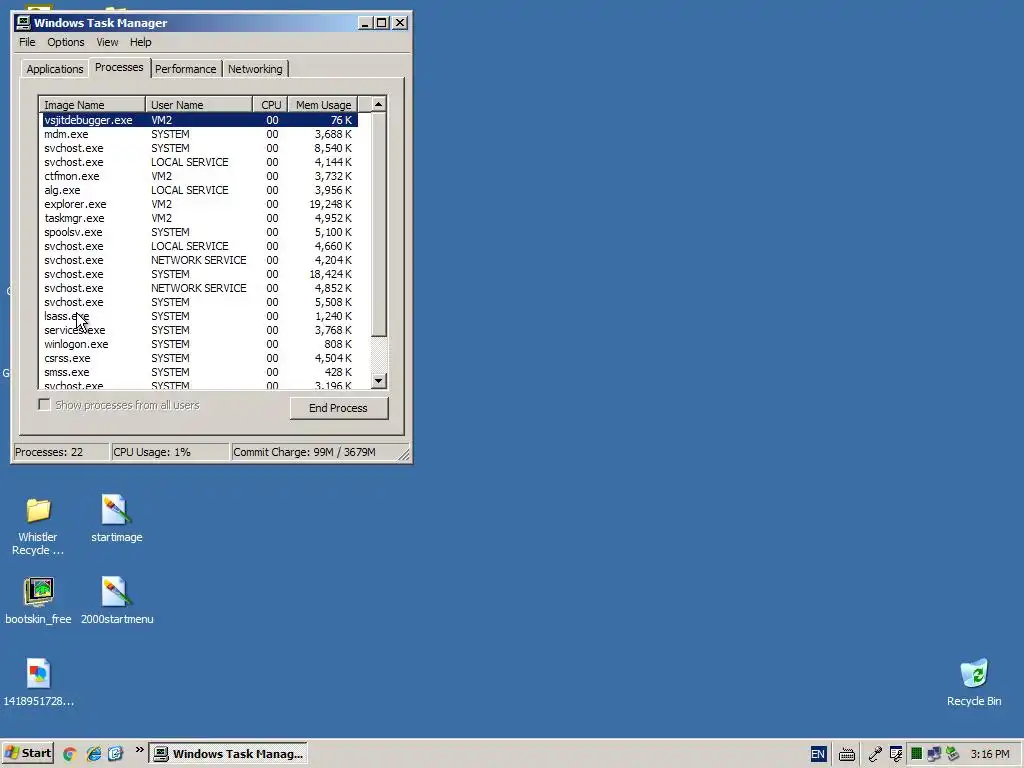Image resolution: width=1024 pixels, height=768 pixels.
Task: Launch Chrome from quick launch
Action: (x=69, y=754)
